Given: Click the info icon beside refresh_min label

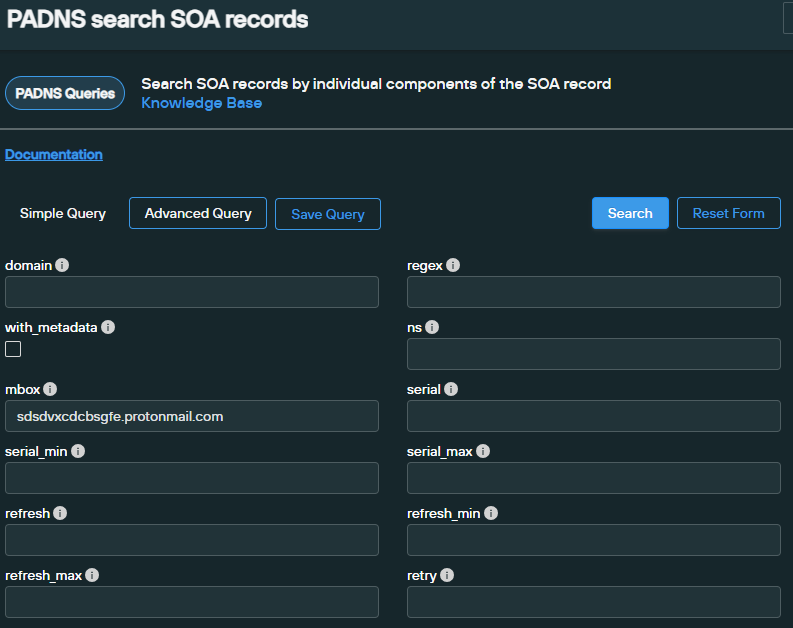Looking at the screenshot, I should [x=491, y=513].
